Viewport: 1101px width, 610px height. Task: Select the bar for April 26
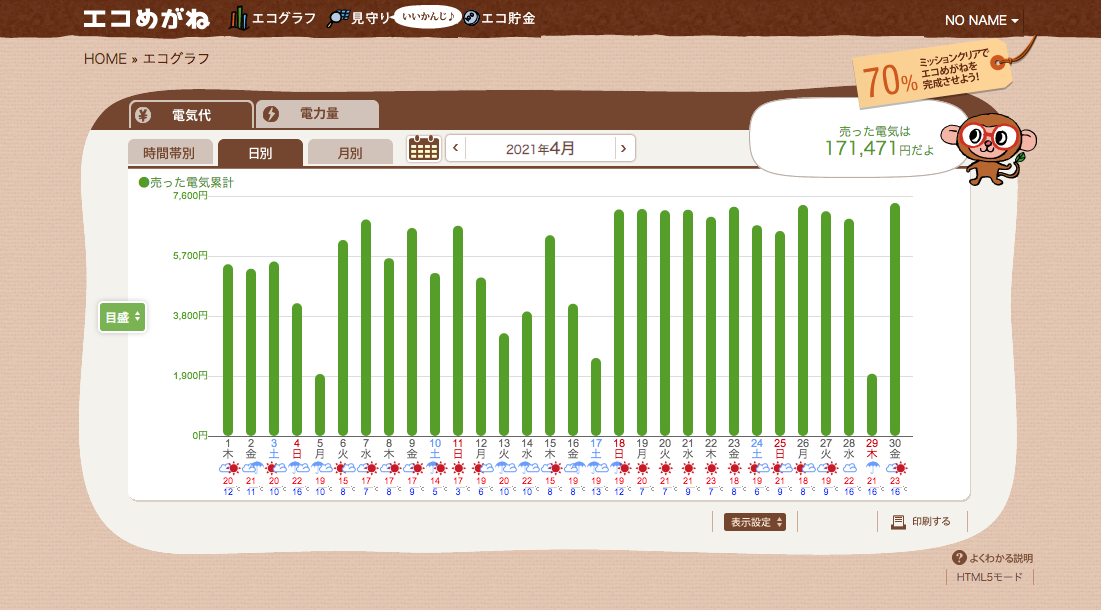click(x=803, y=320)
